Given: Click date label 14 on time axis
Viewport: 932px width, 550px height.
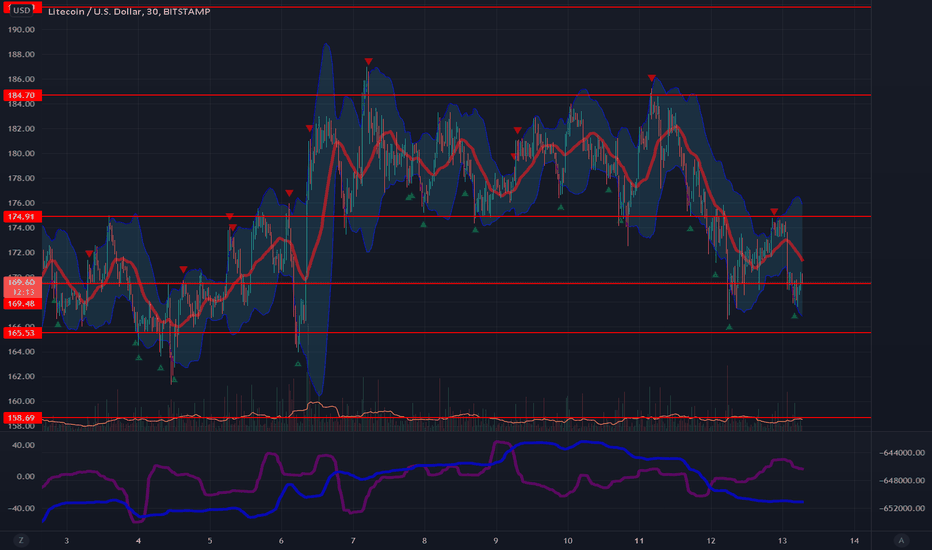Looking at the screenshot, I should click(x=854, y=540).
